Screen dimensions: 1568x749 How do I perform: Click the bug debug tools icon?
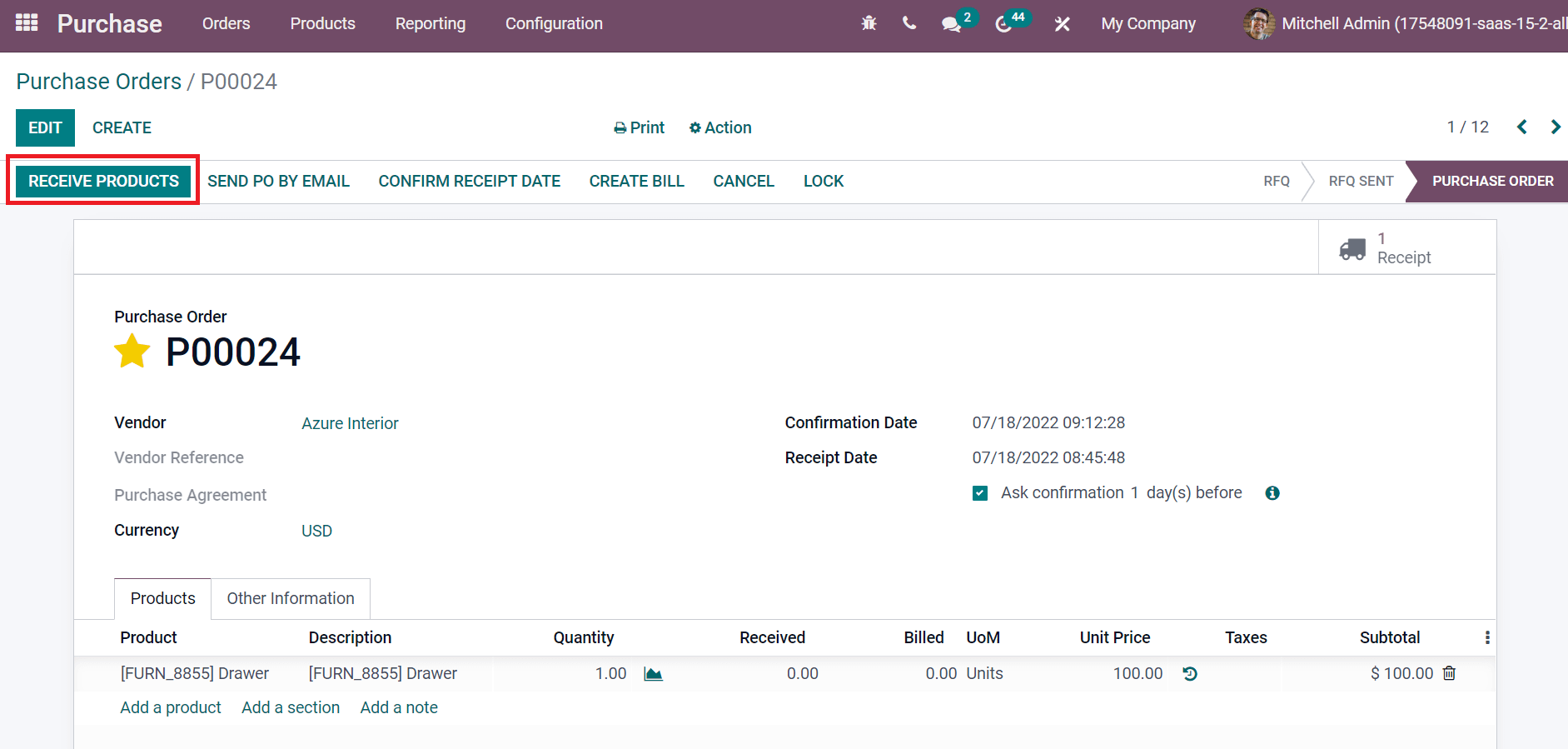click(869, 23)
